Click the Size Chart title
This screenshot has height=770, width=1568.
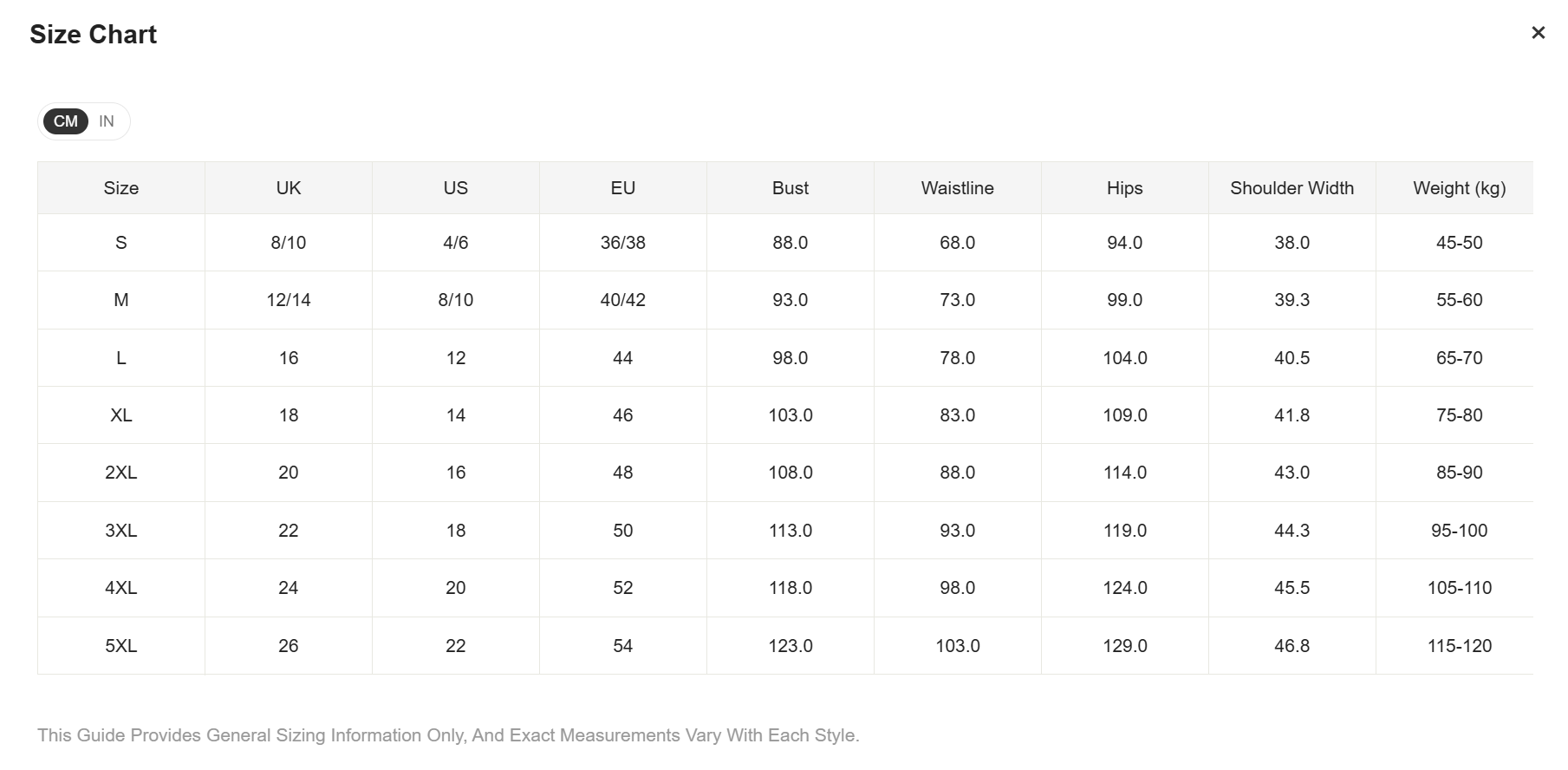coord(93,35)
